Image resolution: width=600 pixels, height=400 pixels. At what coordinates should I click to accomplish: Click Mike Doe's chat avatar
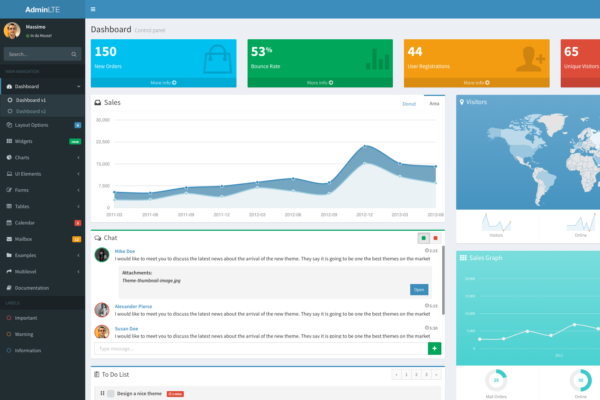(x=102, y=255)
